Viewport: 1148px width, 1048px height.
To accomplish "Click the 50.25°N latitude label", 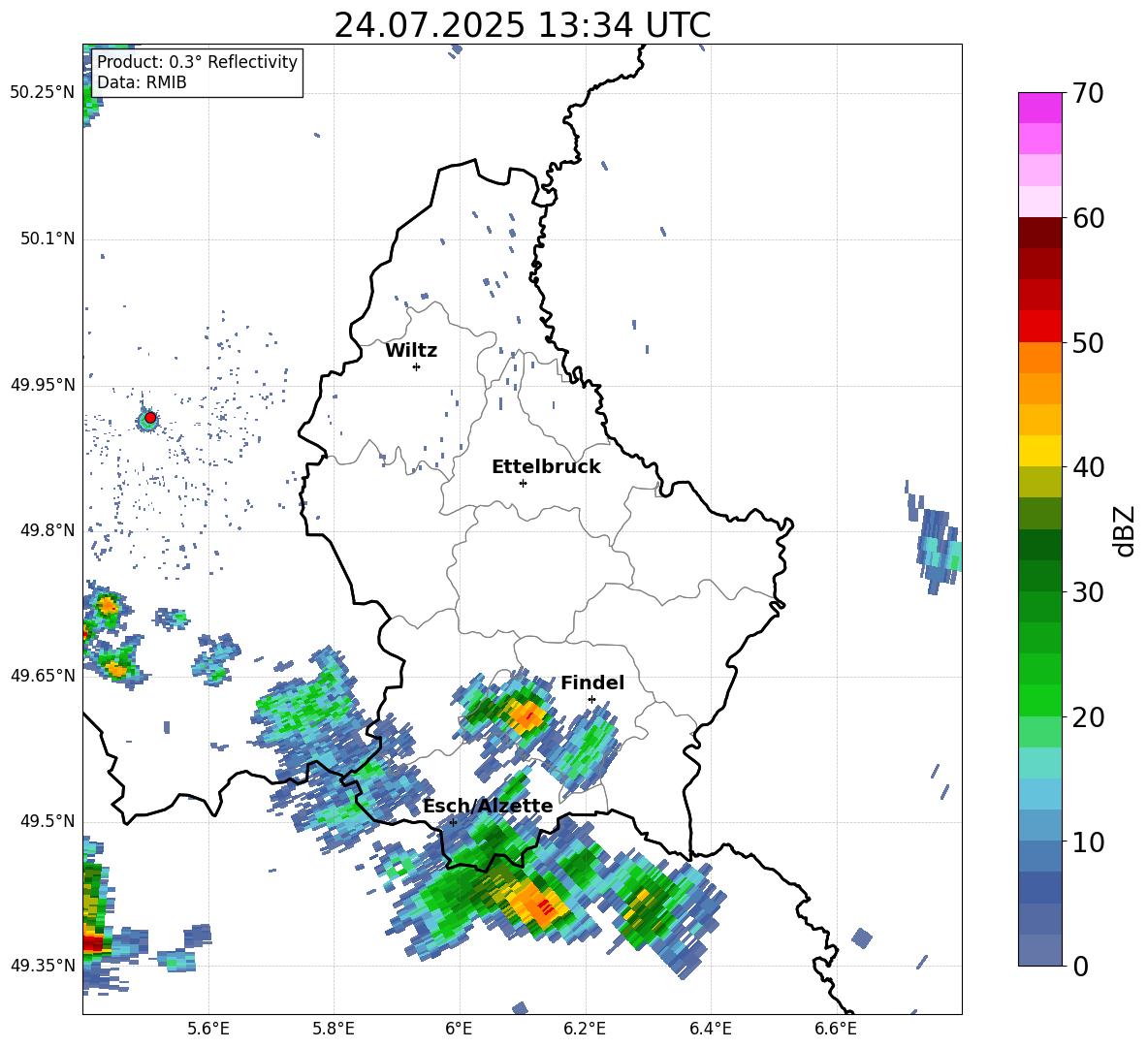I will click(x=43, y=92).
